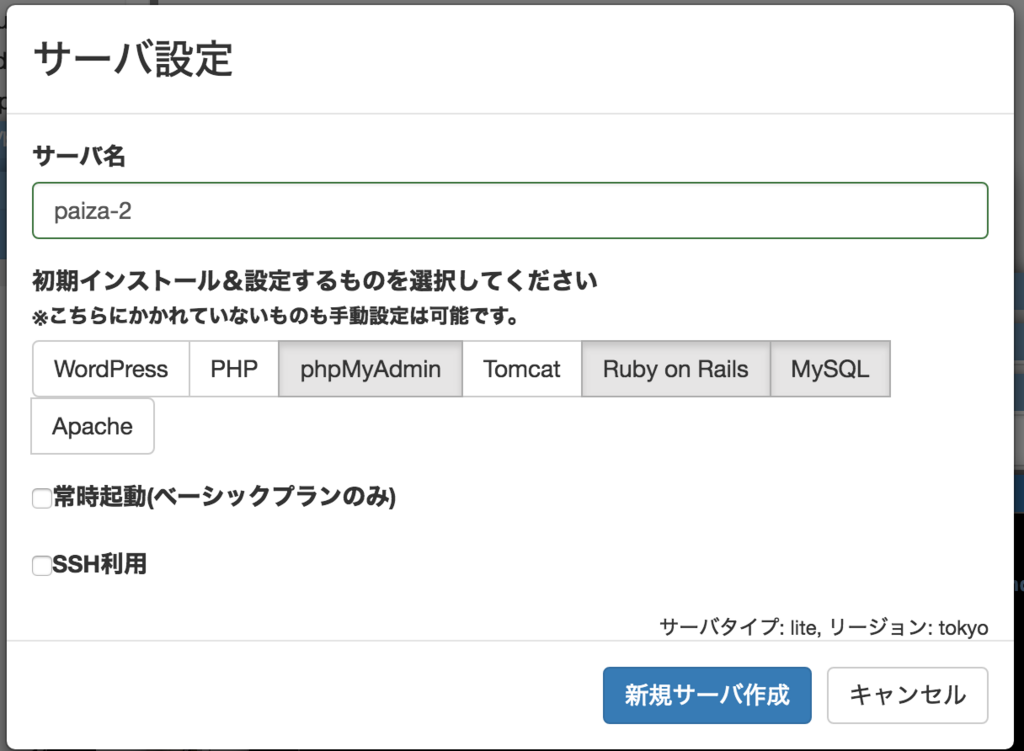Select the Apache install option
This screenshot has height=751, width=1024.
coord(93,426)
